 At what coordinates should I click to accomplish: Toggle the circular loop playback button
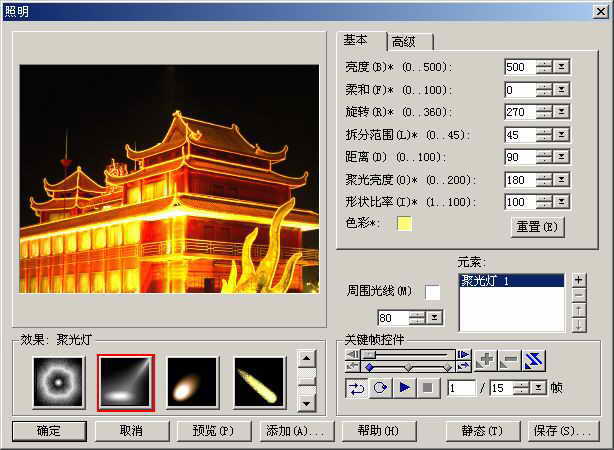(x=379, y=387)
